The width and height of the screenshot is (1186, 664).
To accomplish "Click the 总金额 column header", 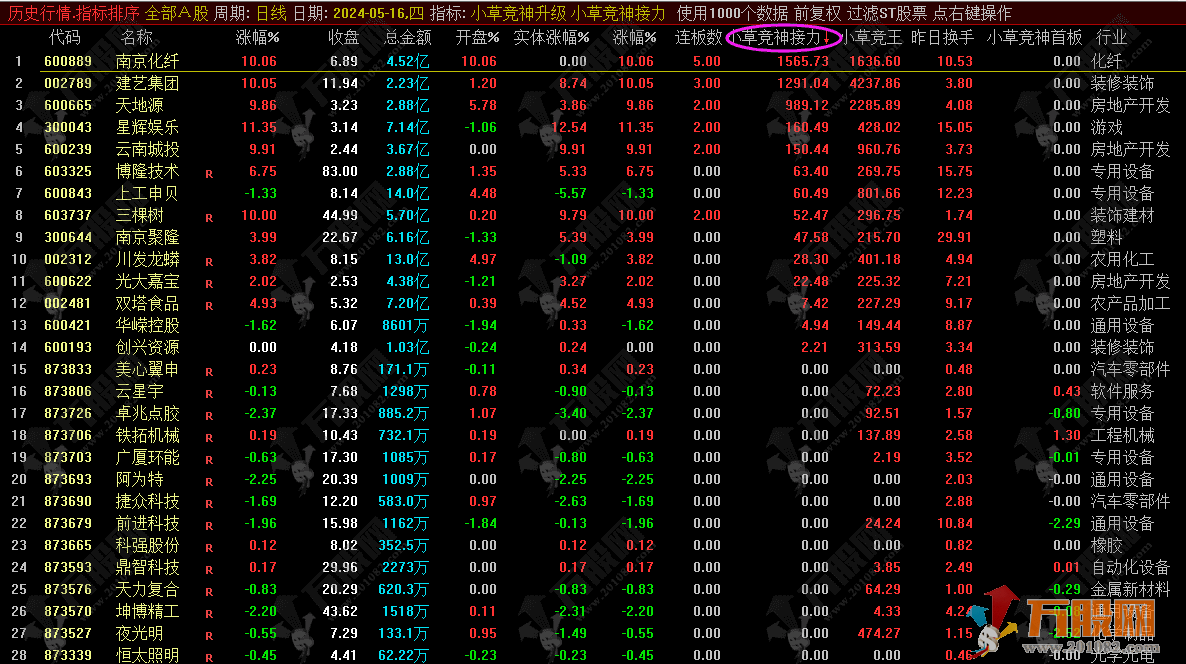I will click(x=408, y=37).
